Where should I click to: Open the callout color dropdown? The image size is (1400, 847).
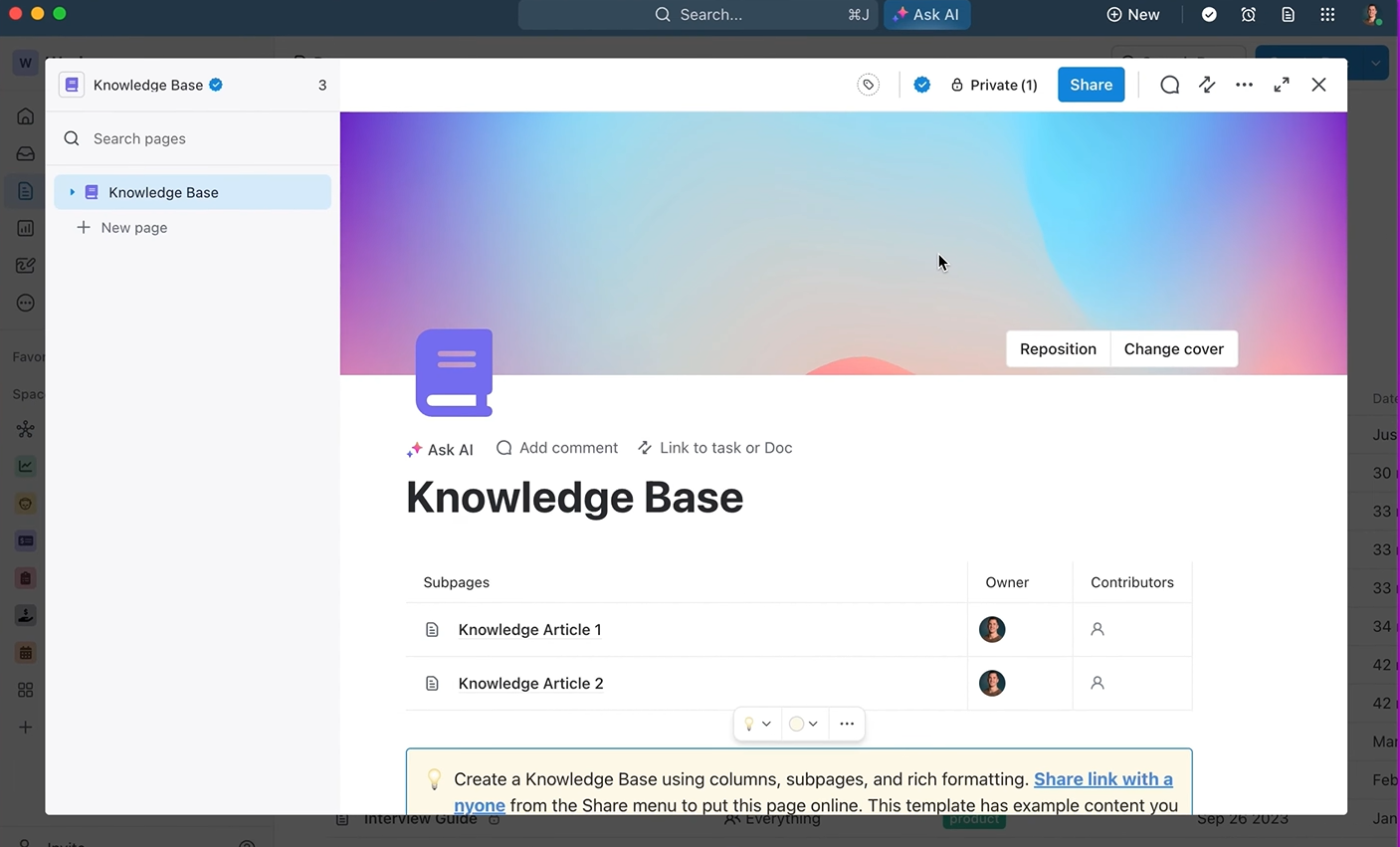(x=804, y=723)
